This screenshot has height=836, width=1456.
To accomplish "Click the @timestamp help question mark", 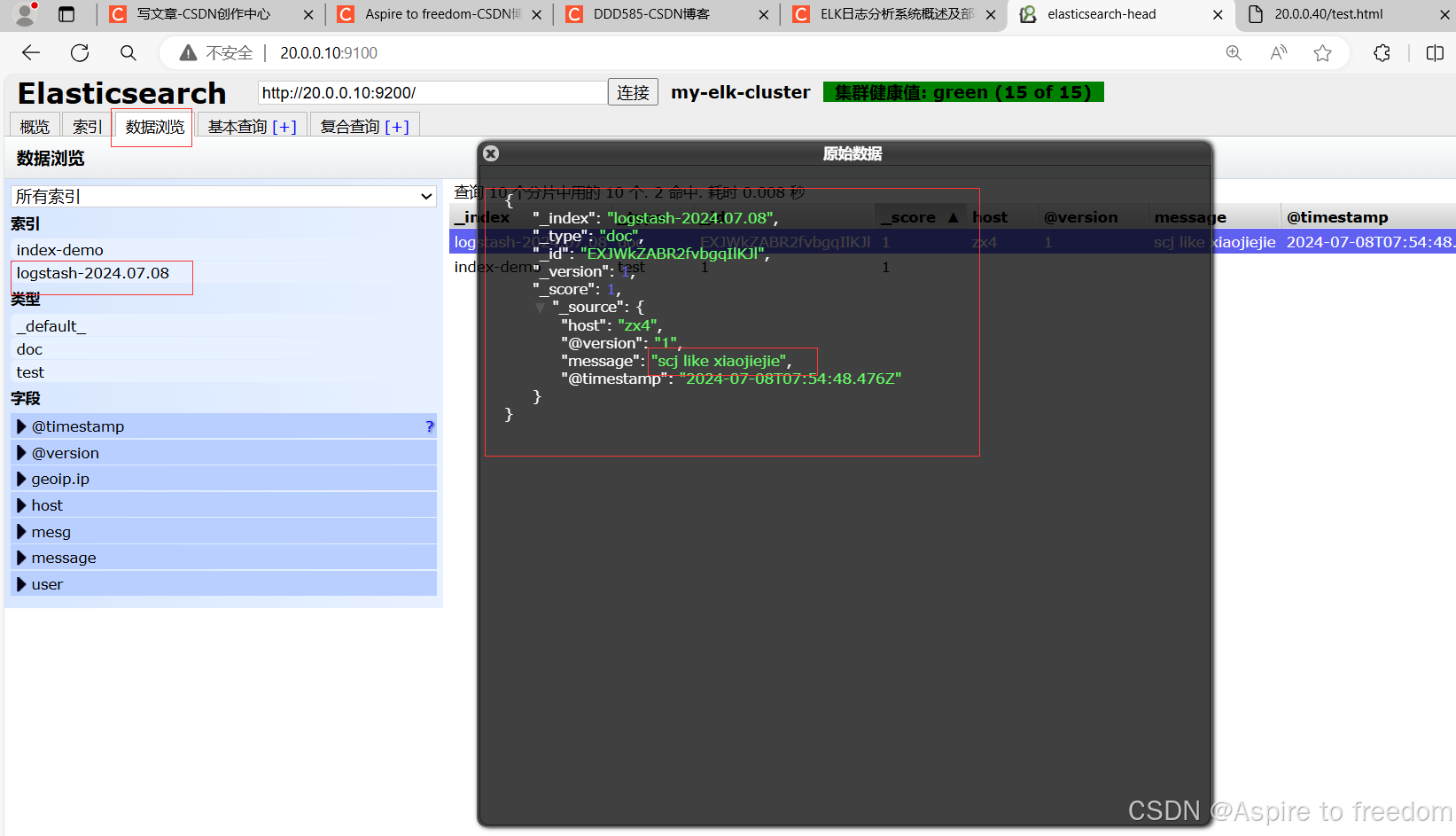I will 430,426.
